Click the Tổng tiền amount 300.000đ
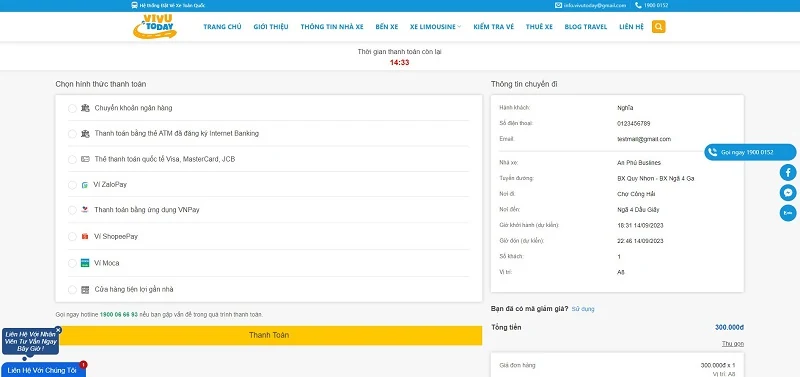The height and width of the screenshot is (377, 800). (729, 328)
